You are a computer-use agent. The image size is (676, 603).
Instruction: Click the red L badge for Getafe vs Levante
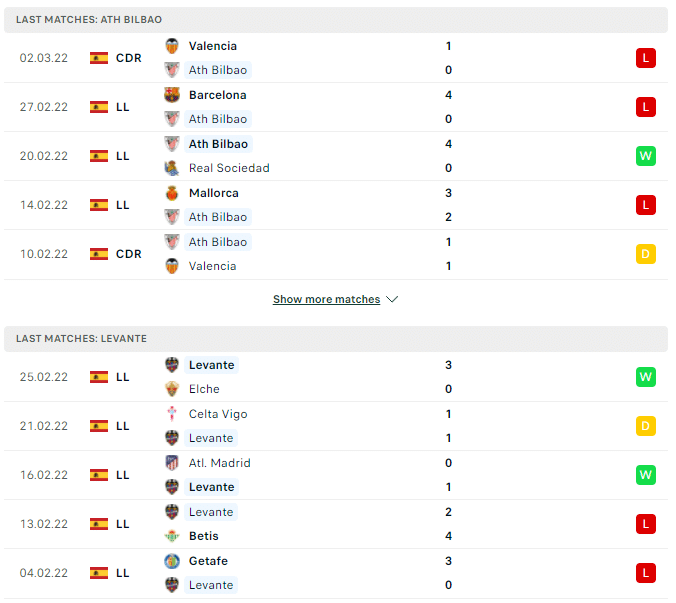coord(646,573)
